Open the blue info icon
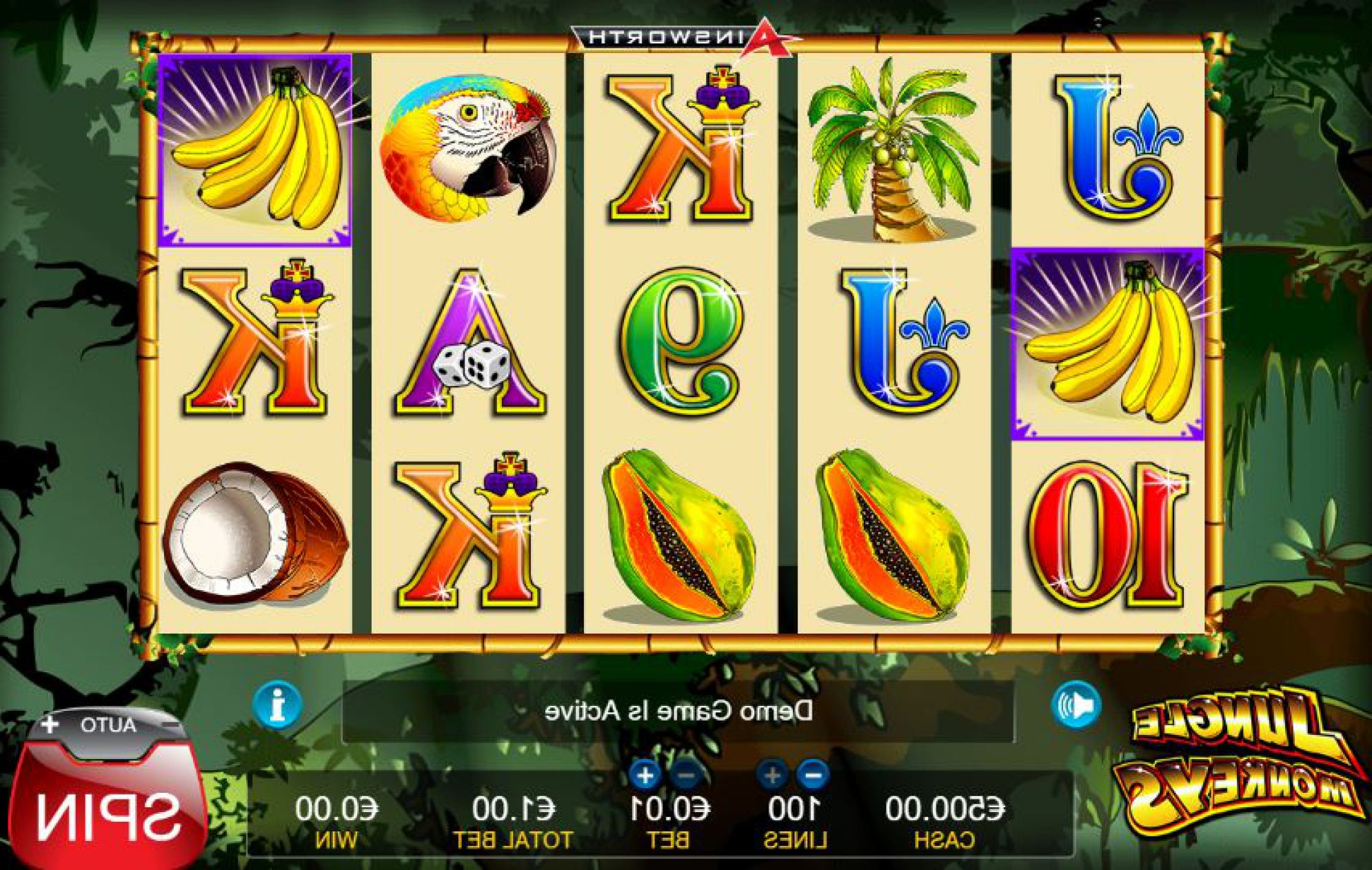Screen dimensions: 1372x870 click(277, 705)
